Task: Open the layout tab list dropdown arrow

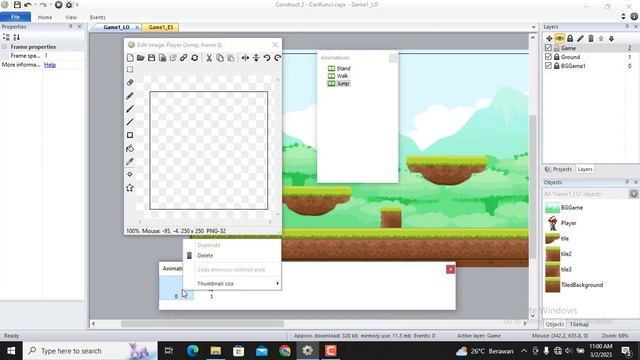Action: click(533, 27)
